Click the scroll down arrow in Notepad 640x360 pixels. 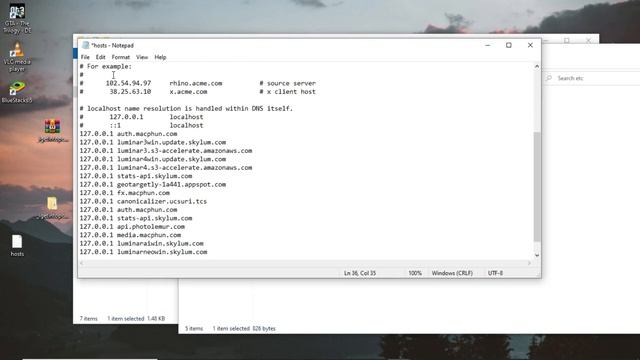coord(537,255)
